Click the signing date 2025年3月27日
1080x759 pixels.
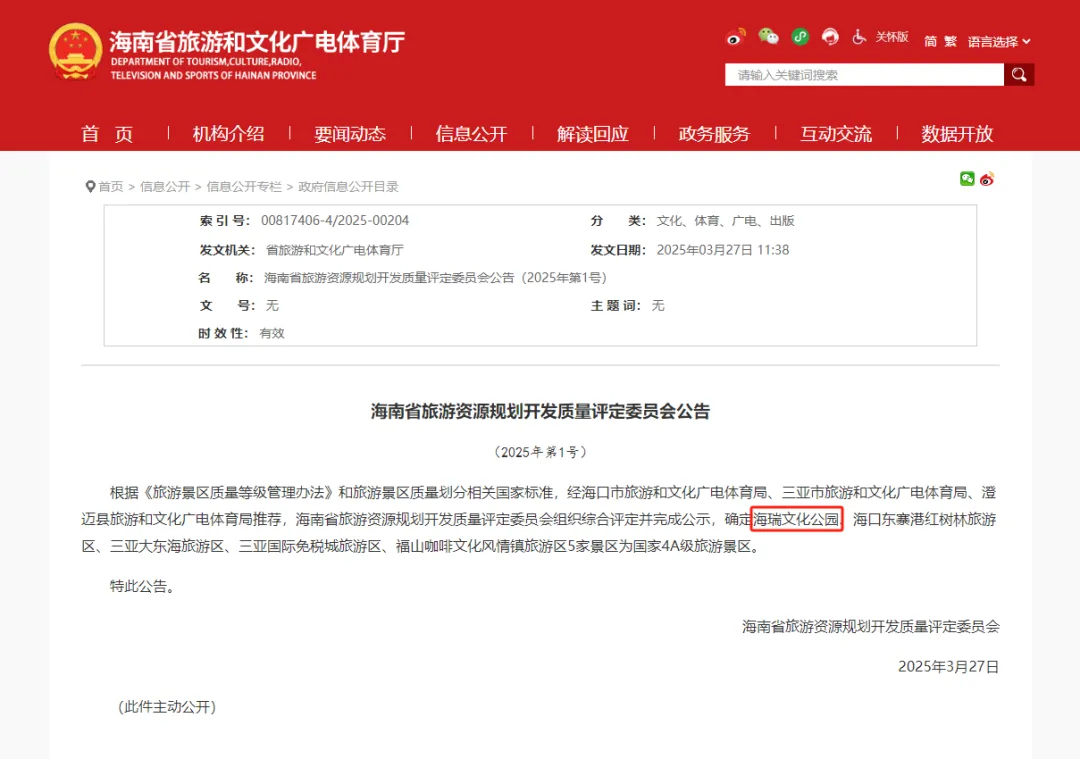[948, 666]
